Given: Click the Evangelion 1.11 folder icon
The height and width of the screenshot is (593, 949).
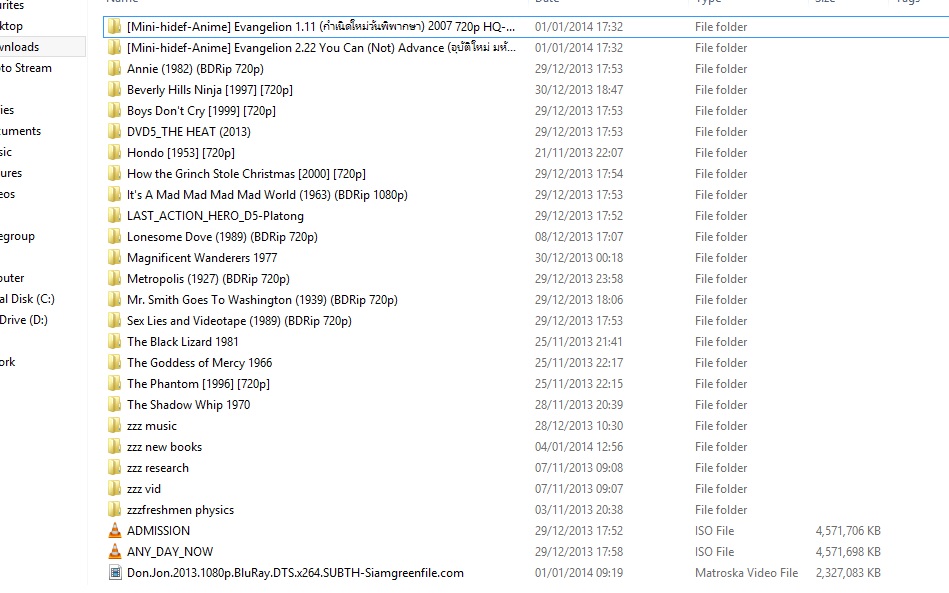Looking at the screenshot, I should tap(114, 27).
